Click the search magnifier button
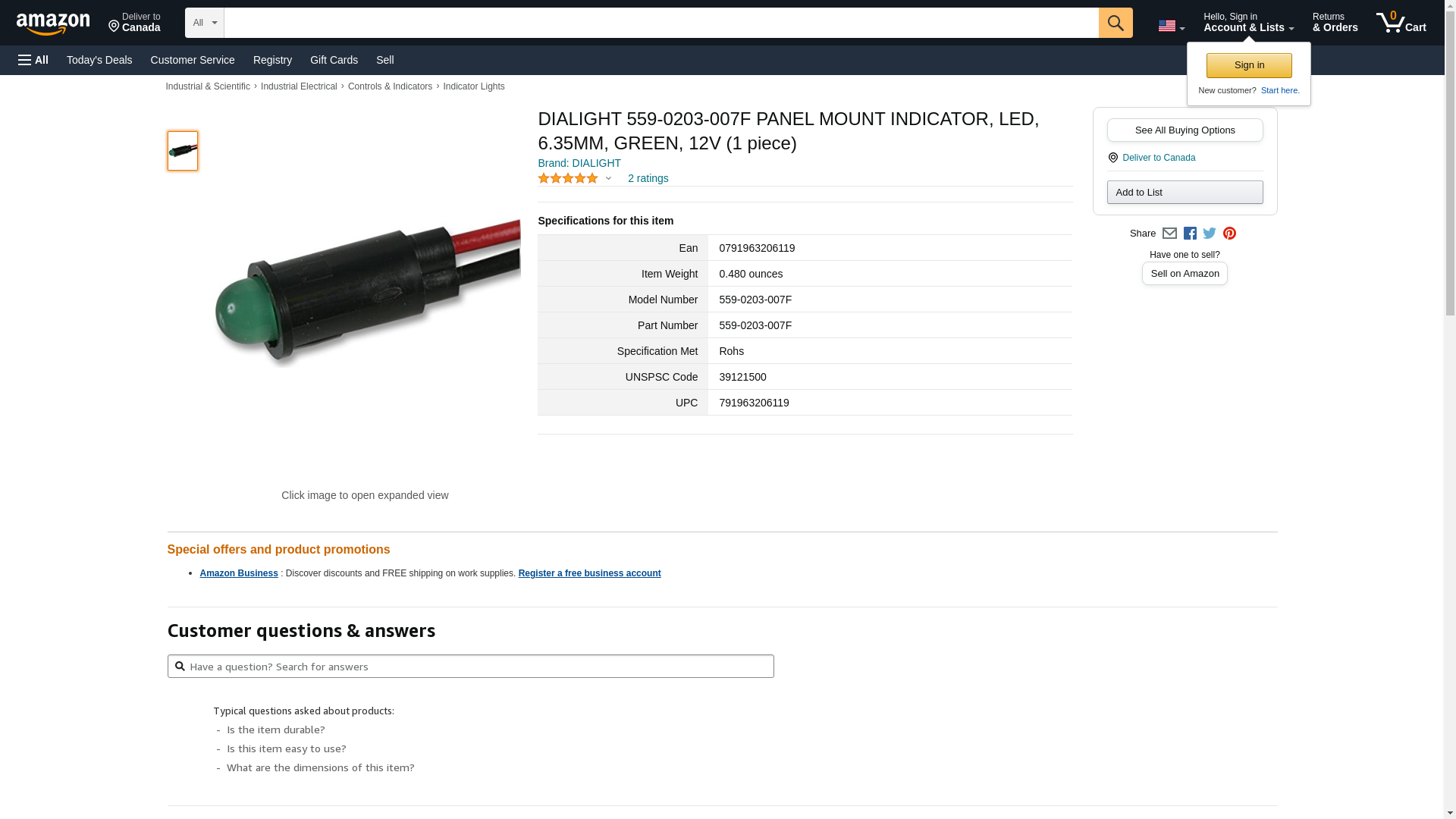The image size is (1456, 819). click(1116, 23)
